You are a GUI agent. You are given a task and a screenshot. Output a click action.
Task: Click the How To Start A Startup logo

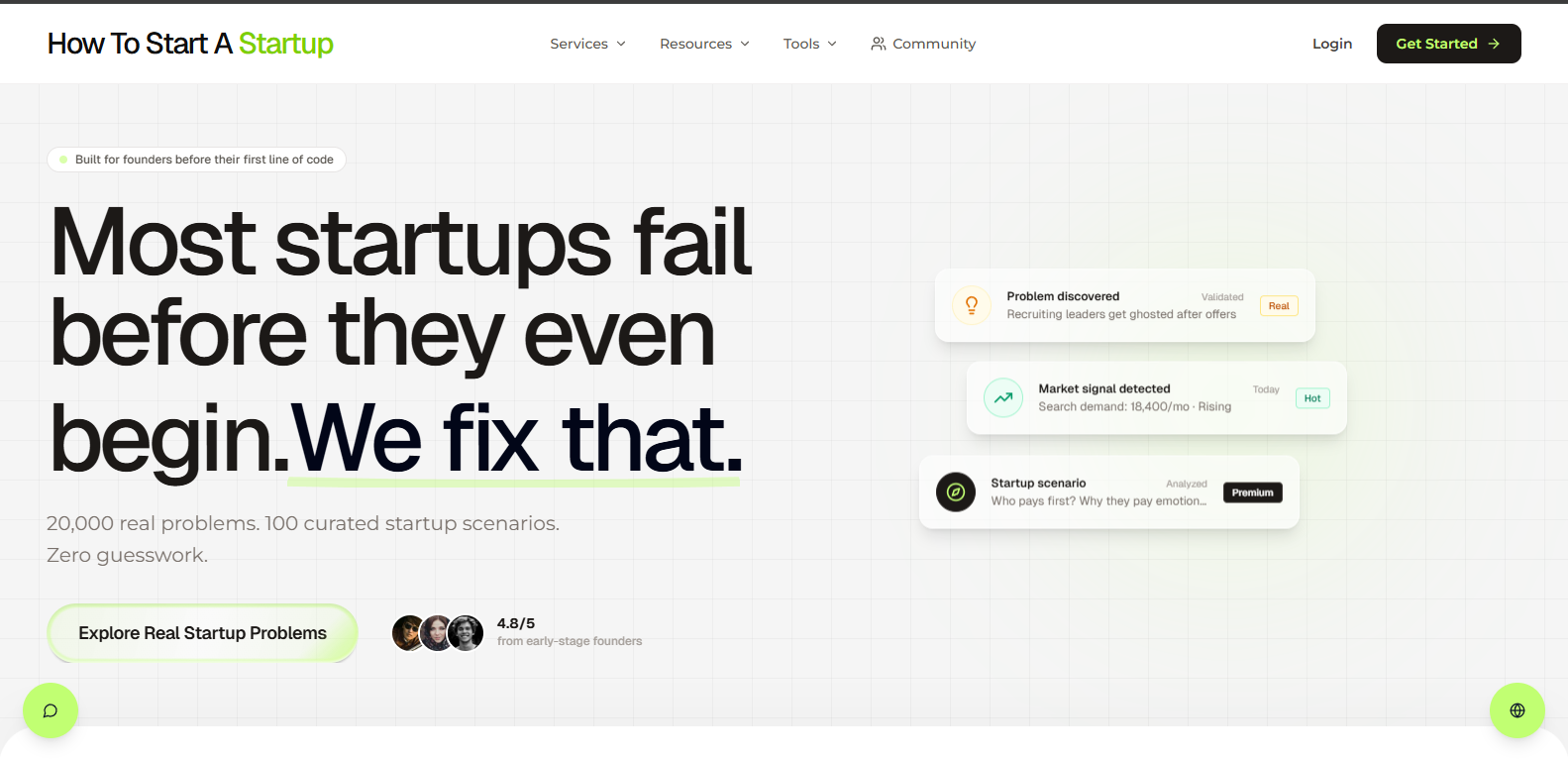pyautogui.click(x=190, y=44)
